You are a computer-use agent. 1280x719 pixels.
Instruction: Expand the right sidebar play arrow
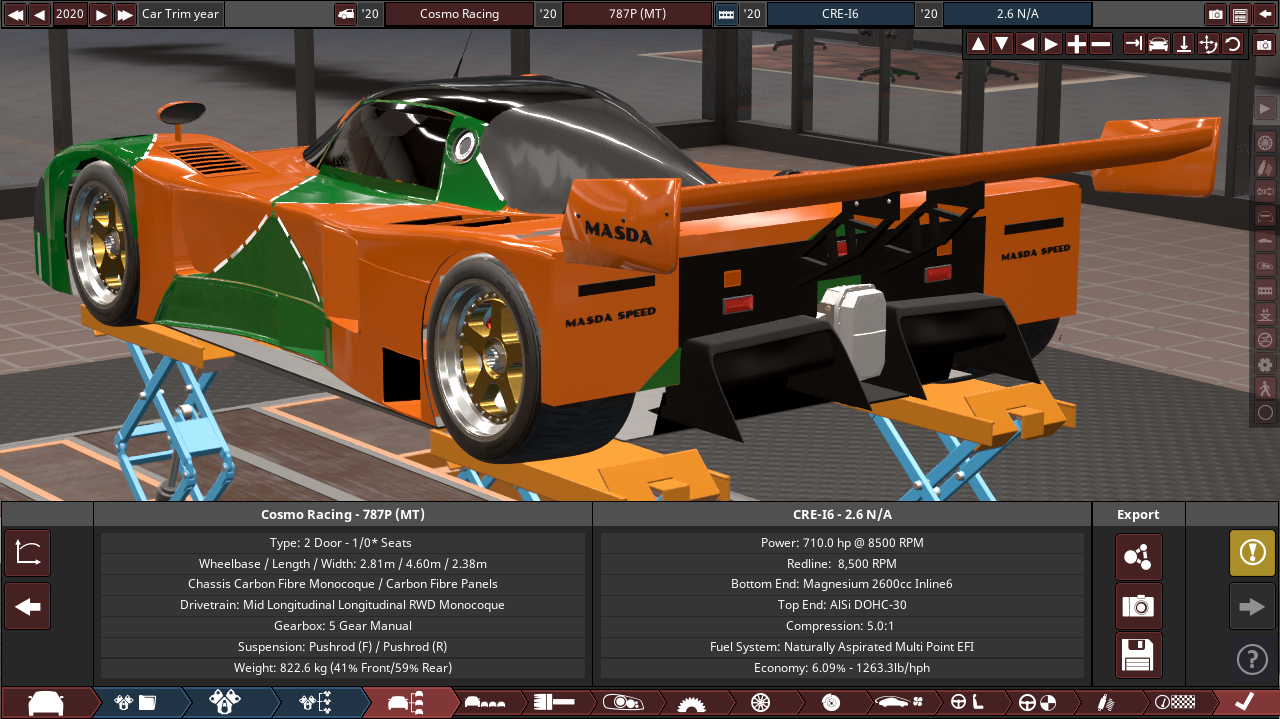tap(1265, 109)
